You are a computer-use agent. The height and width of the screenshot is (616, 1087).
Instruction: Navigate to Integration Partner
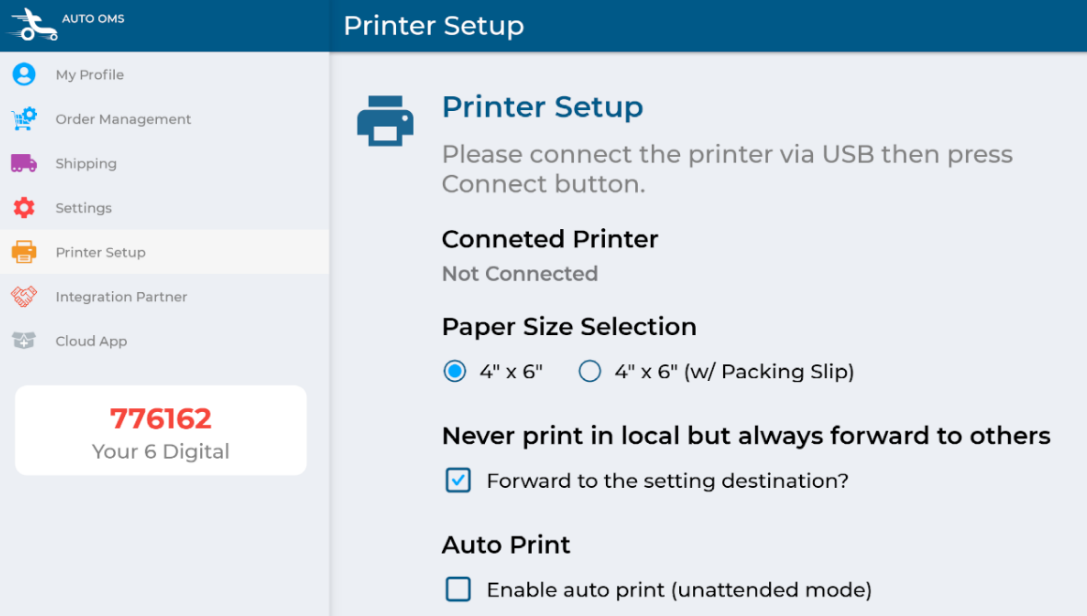coord(121,297)
